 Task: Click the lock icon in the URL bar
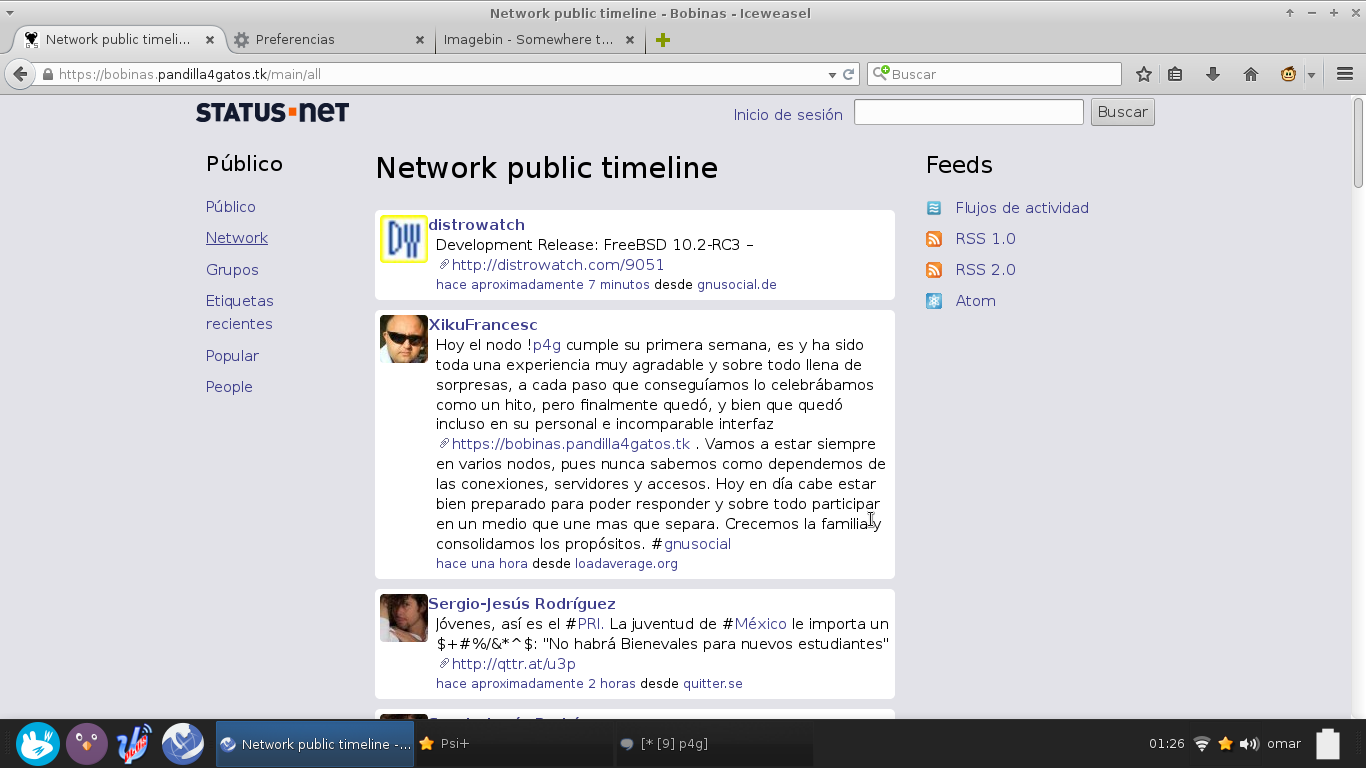click(x=47, y=74)
